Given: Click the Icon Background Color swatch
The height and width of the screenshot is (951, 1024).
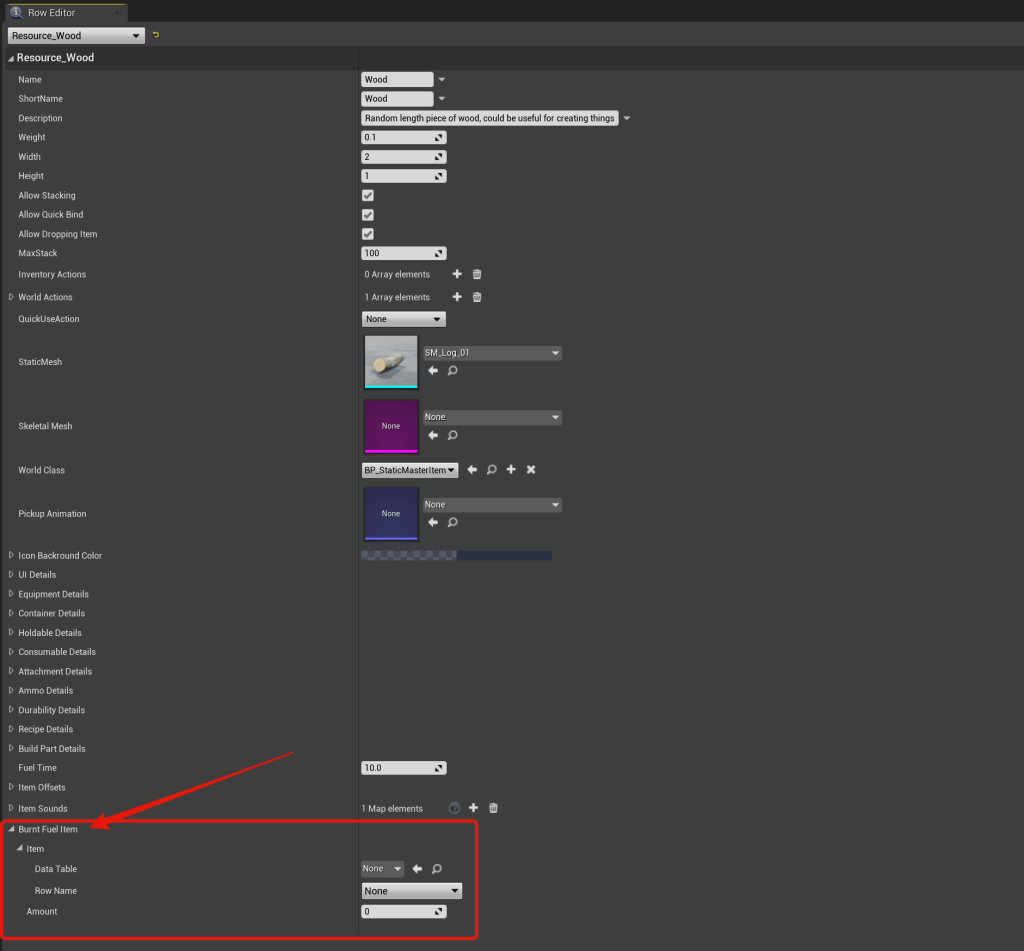Looking at the screenshot, I should point(456,555).
